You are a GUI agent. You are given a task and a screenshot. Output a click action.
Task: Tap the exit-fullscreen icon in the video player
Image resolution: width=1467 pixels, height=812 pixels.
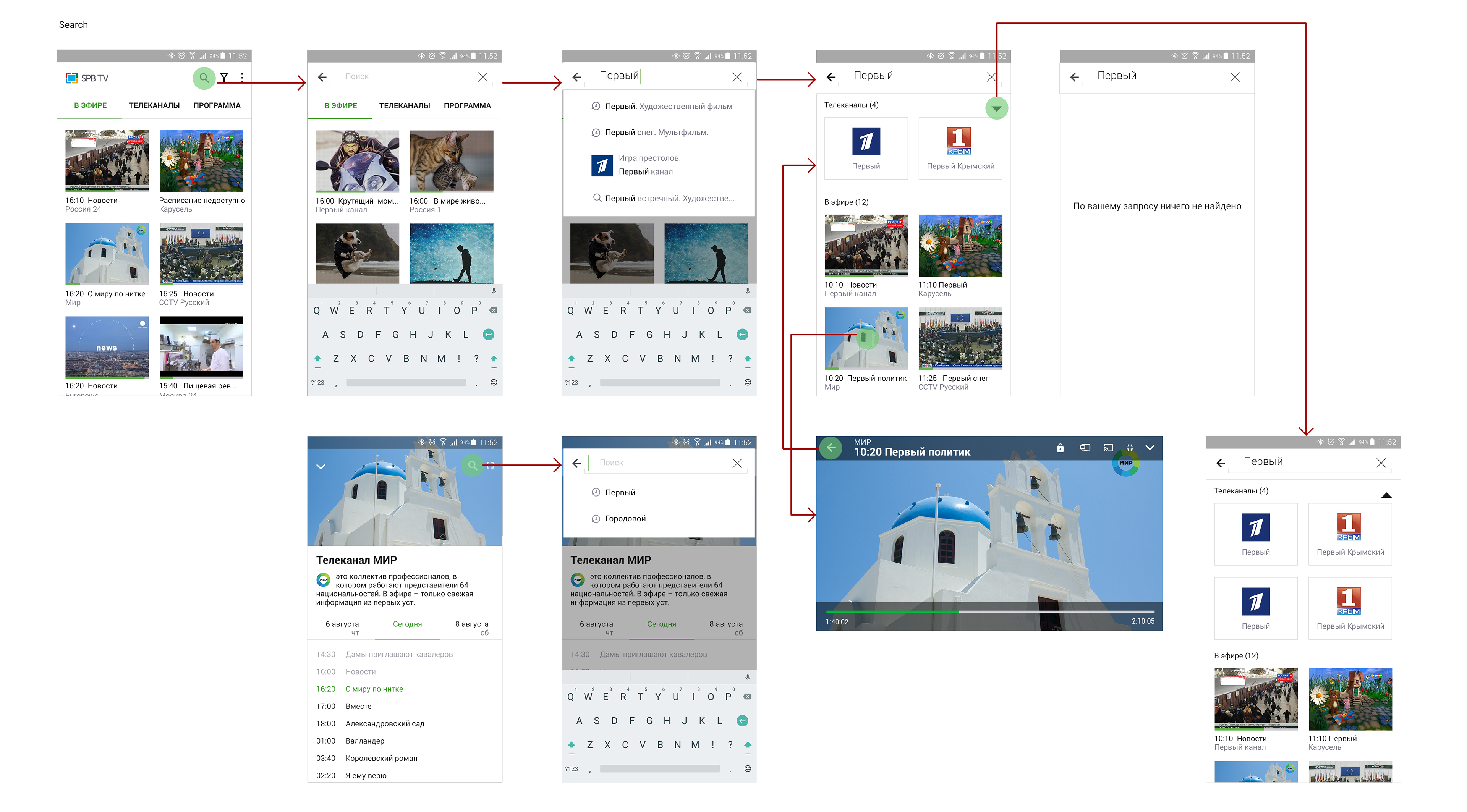click(x=1130, y=448)
